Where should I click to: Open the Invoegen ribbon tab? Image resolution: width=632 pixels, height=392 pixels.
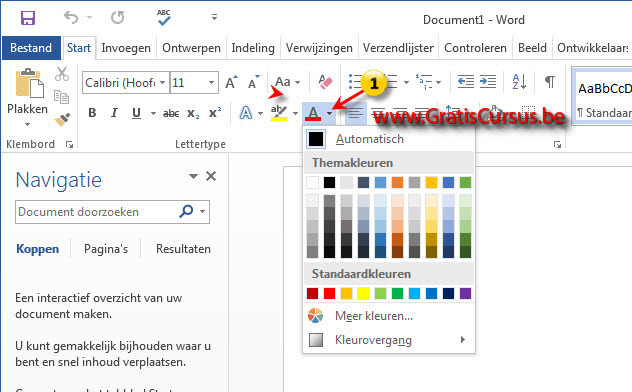(126, 48)
